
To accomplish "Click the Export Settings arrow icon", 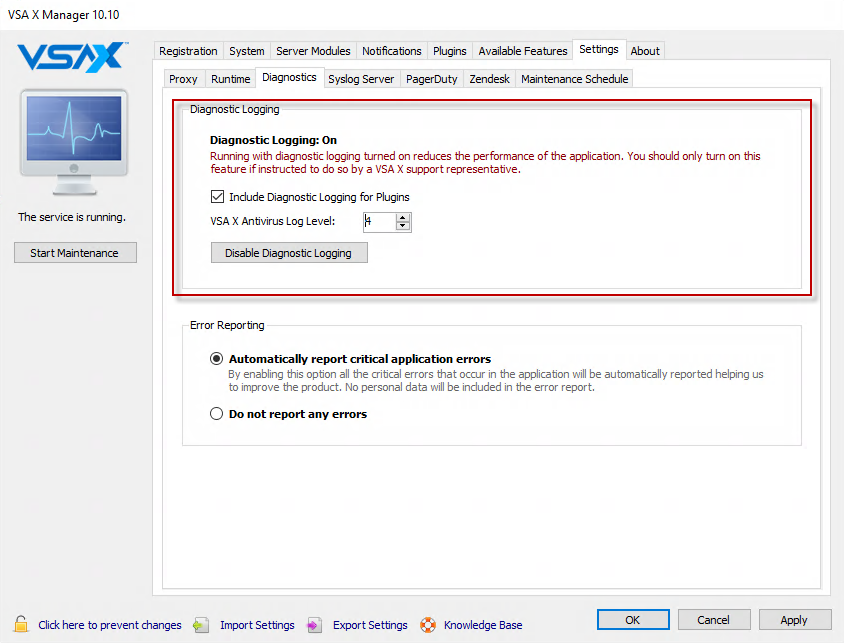I will 314,625.
